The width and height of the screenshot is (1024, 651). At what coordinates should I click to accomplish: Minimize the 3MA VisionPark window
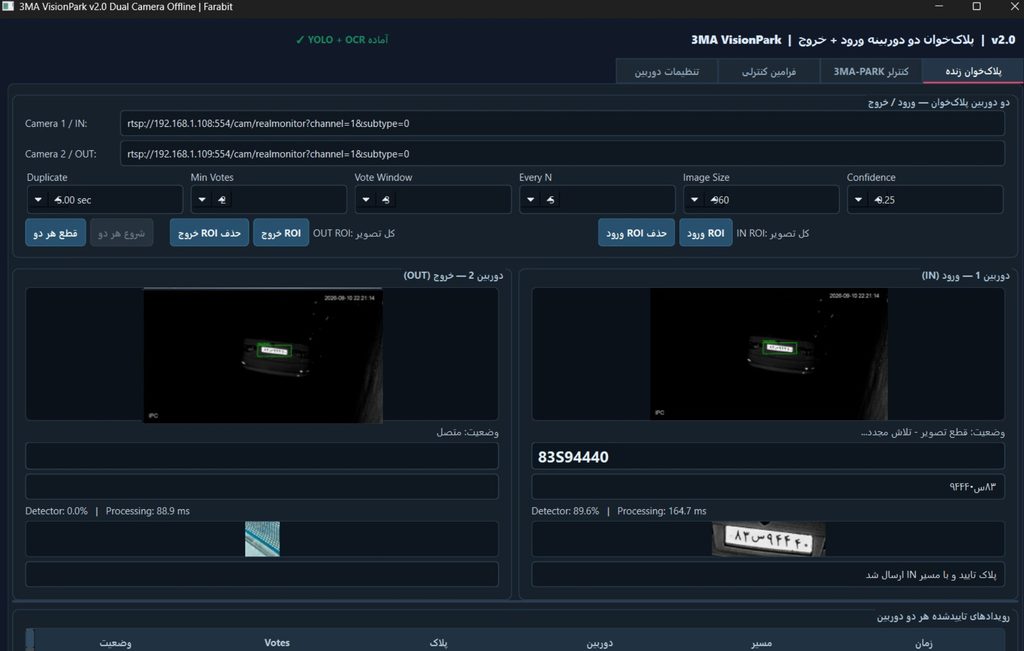[x=938, y=7]
